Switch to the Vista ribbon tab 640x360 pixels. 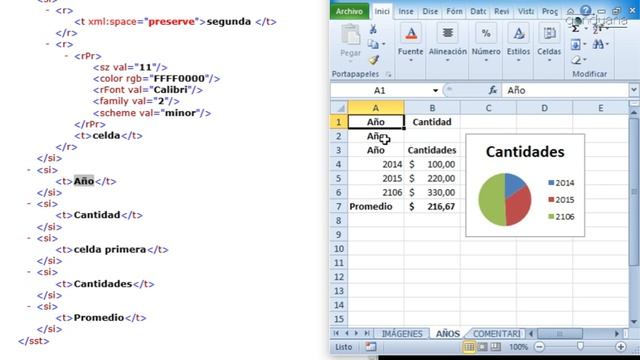click(526, 11)
